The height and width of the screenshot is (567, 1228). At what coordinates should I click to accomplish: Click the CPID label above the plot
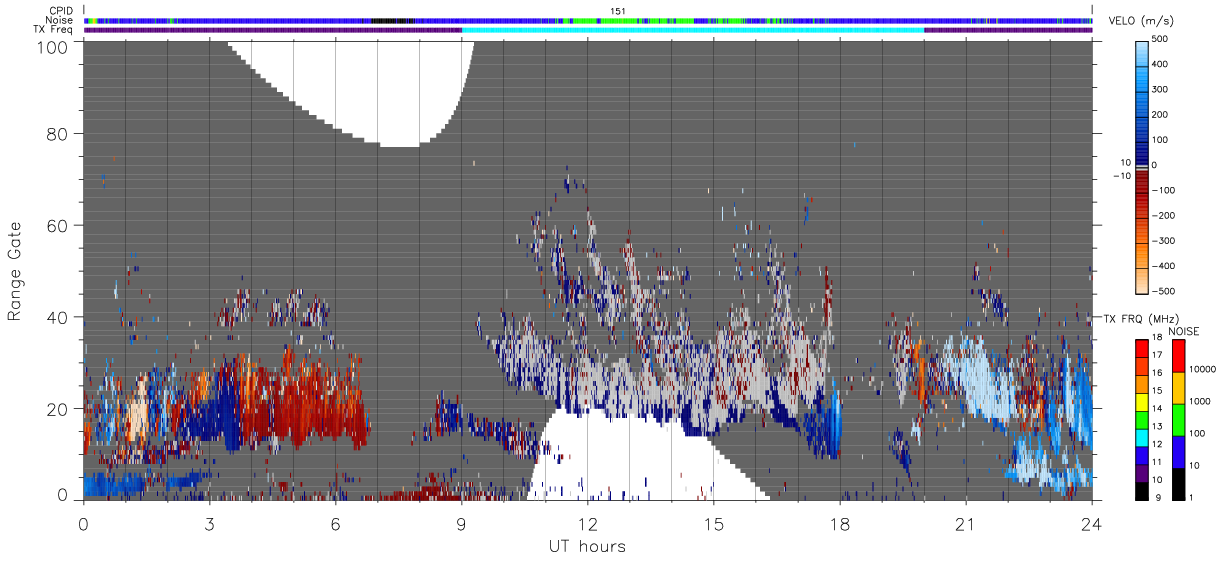tap(60, 11)
